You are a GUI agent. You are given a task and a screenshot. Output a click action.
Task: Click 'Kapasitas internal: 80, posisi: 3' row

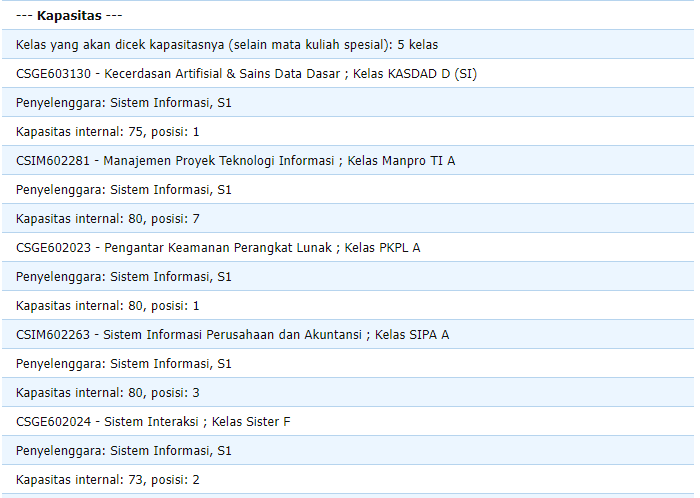point(348,392)
